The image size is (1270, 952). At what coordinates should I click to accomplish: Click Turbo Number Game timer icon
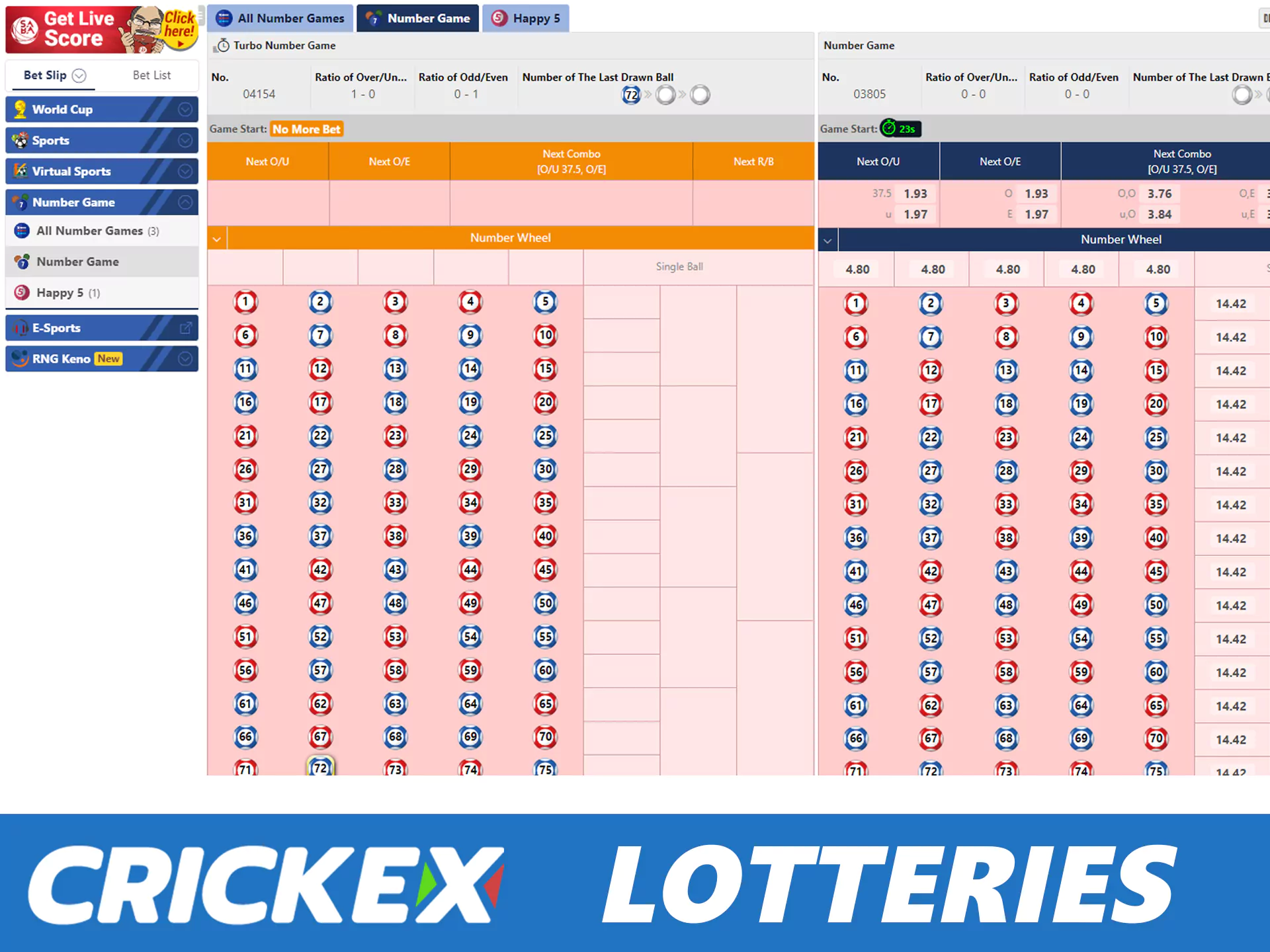click(223, 46)
